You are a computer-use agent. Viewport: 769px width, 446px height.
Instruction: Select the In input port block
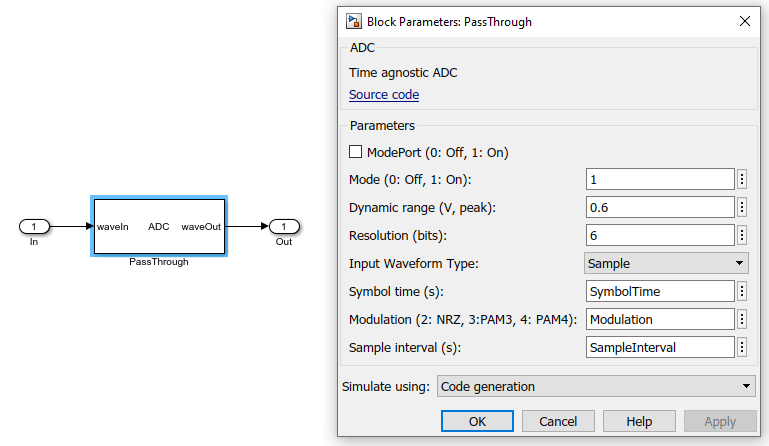[34, 226]
